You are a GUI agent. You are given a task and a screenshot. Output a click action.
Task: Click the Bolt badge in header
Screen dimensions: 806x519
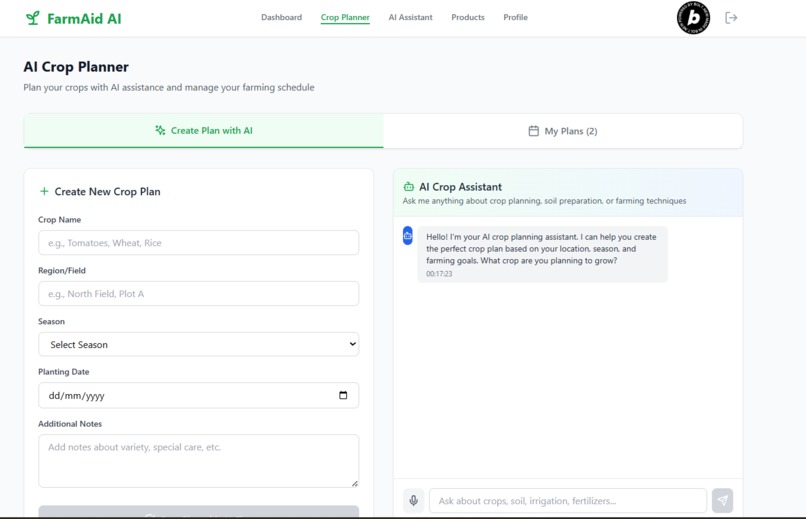click(693, 18)
